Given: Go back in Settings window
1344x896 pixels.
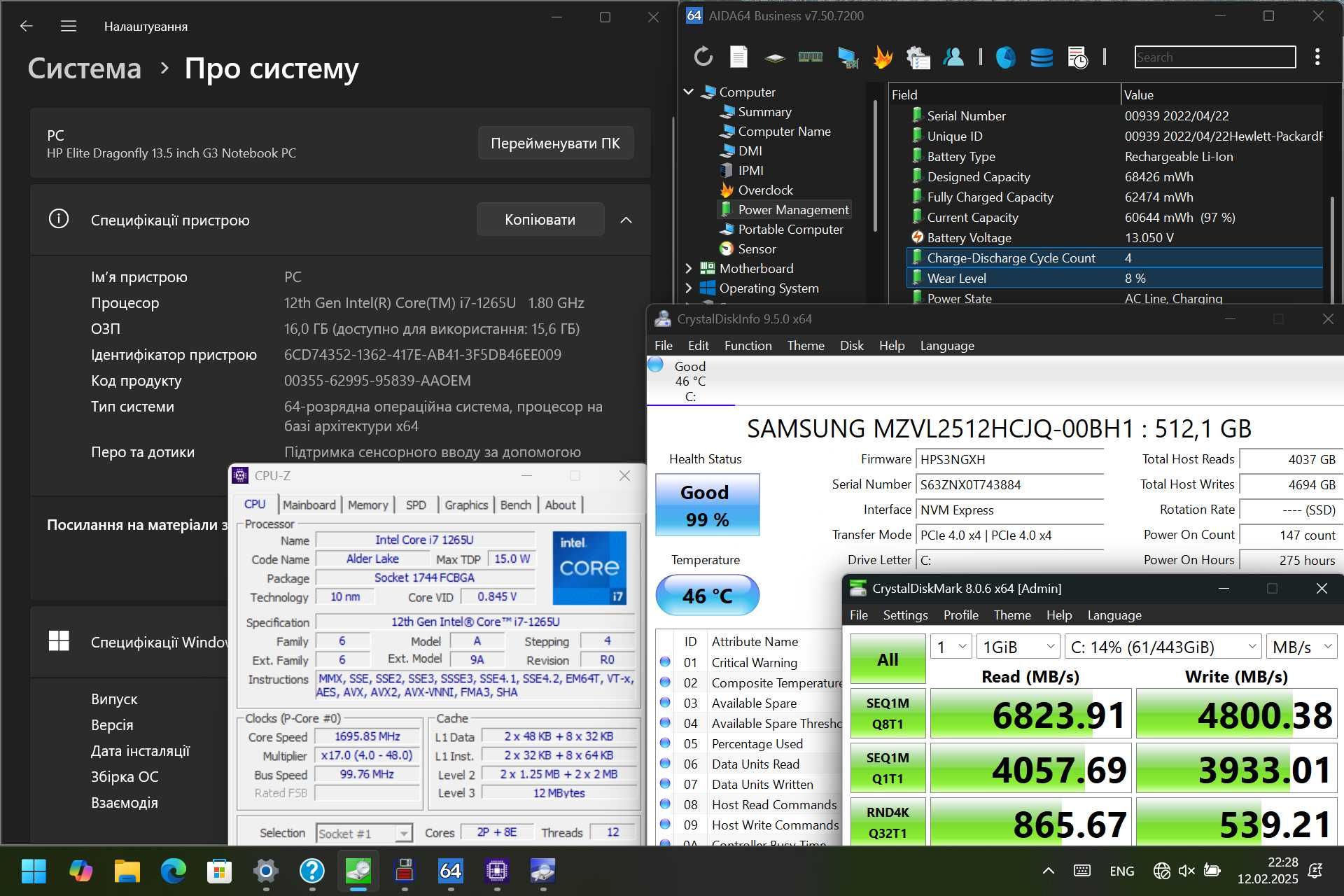Looking at the screenshot, I should tap(27, 26).
